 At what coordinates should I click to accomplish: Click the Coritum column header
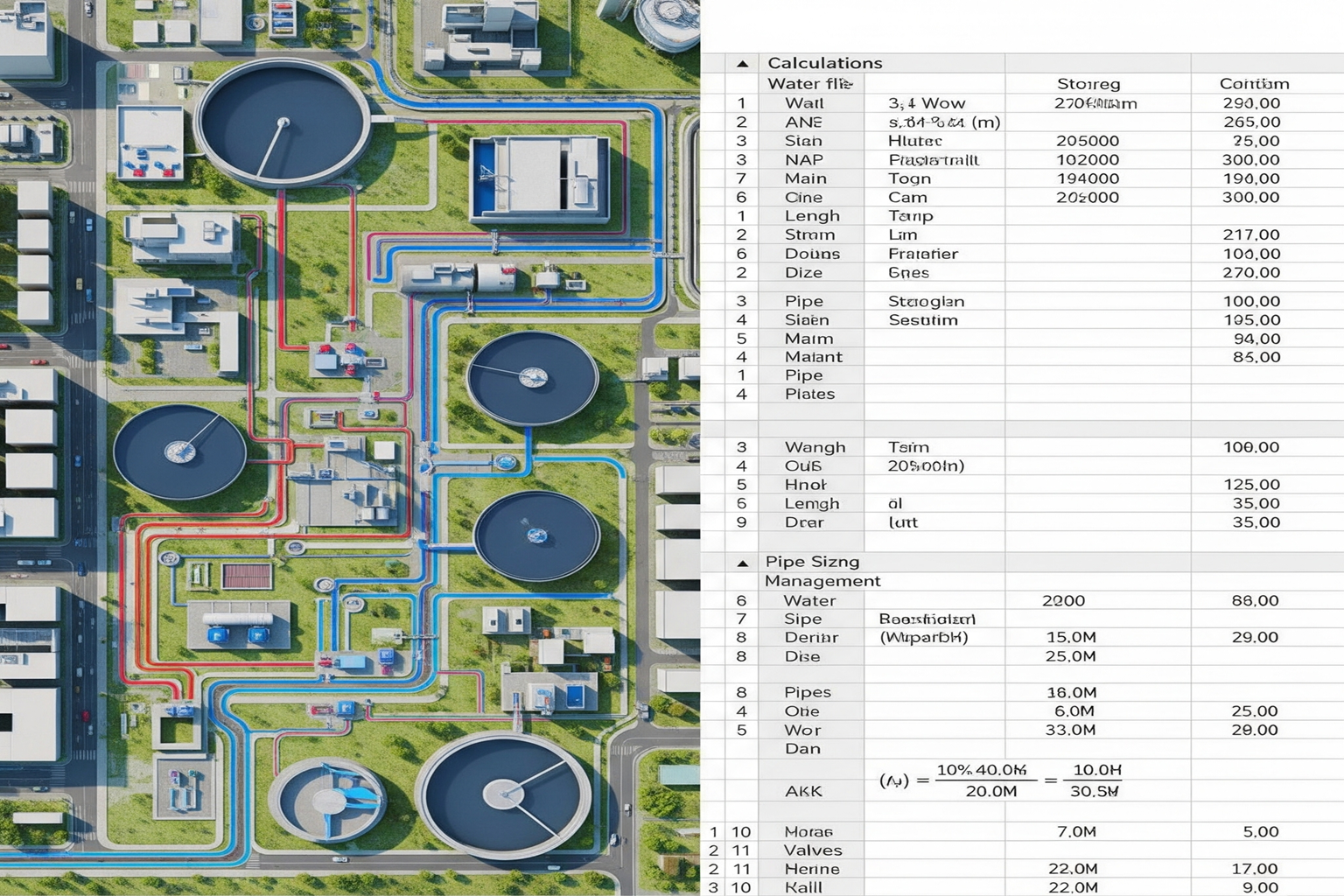click(1254, 84)
